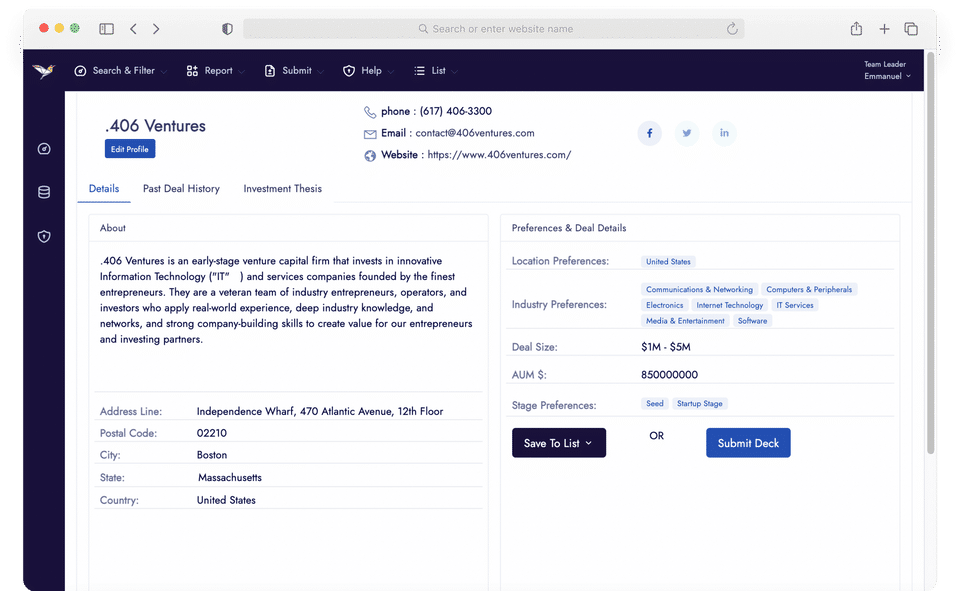Visit the firm's Twitter profile
960x591 pixels.
(687, 133)
